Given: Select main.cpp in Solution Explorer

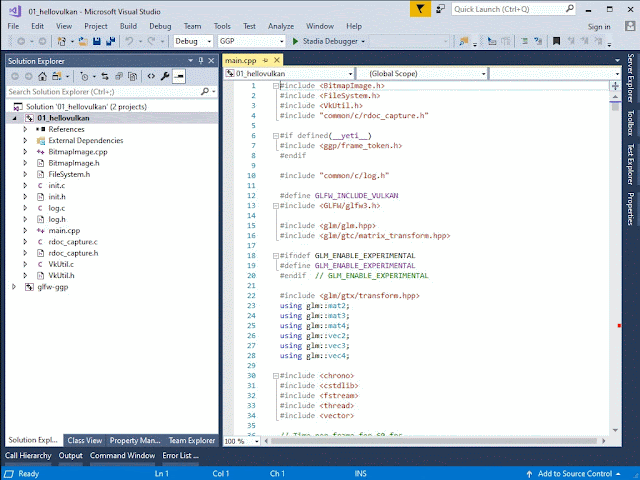Looking at the screenshot, I should 64,231.
